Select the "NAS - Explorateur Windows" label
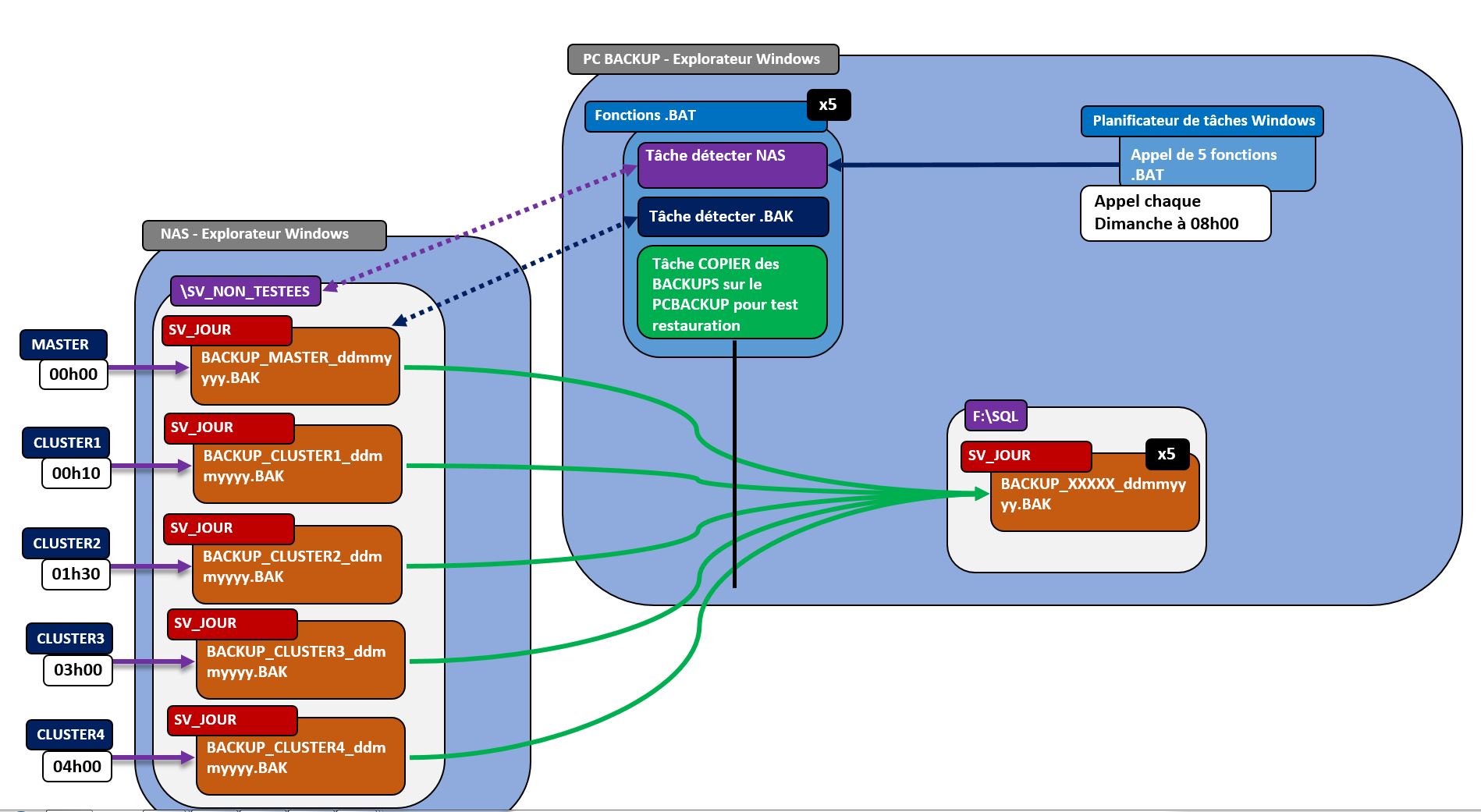1481x812 pixels. [264, 235]
